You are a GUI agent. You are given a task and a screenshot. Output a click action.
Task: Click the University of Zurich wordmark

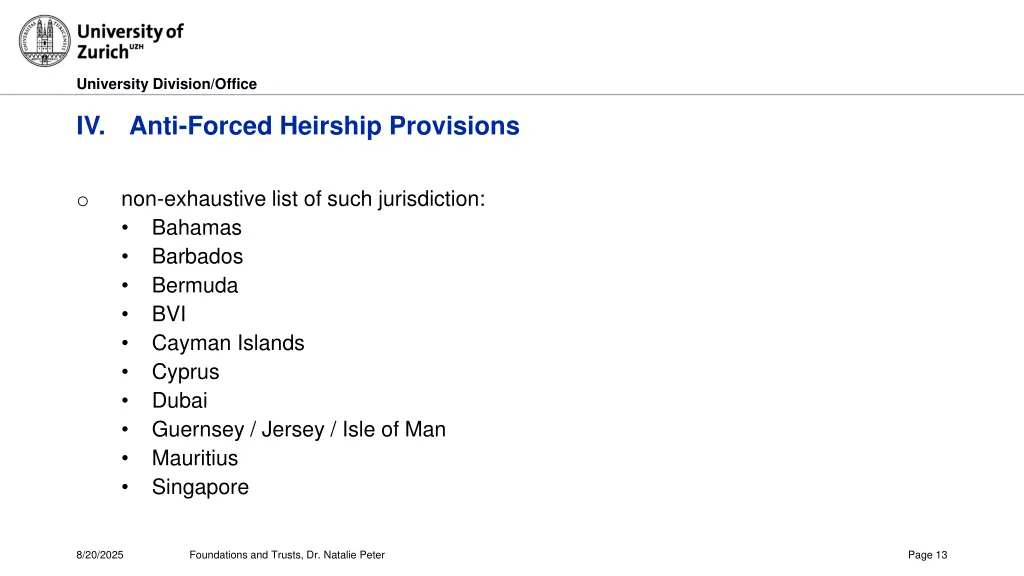point(130,41)
